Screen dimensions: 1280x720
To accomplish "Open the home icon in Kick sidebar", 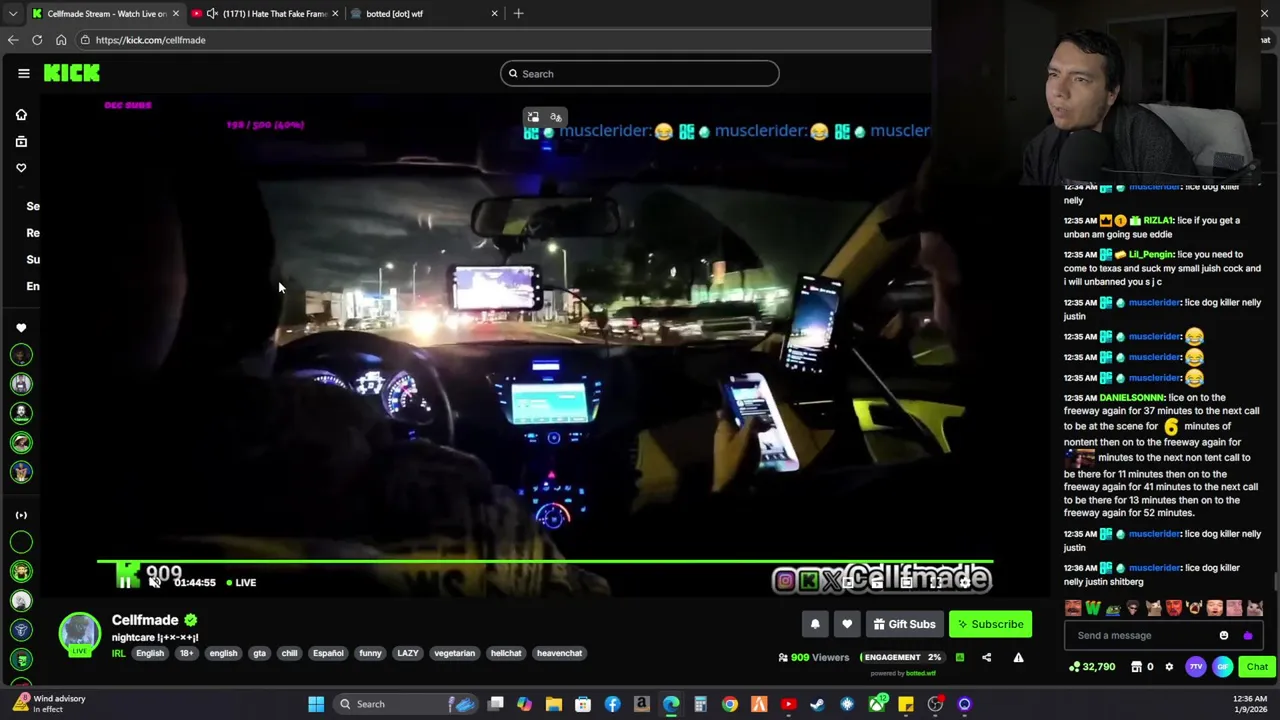I will coord(21,115).
